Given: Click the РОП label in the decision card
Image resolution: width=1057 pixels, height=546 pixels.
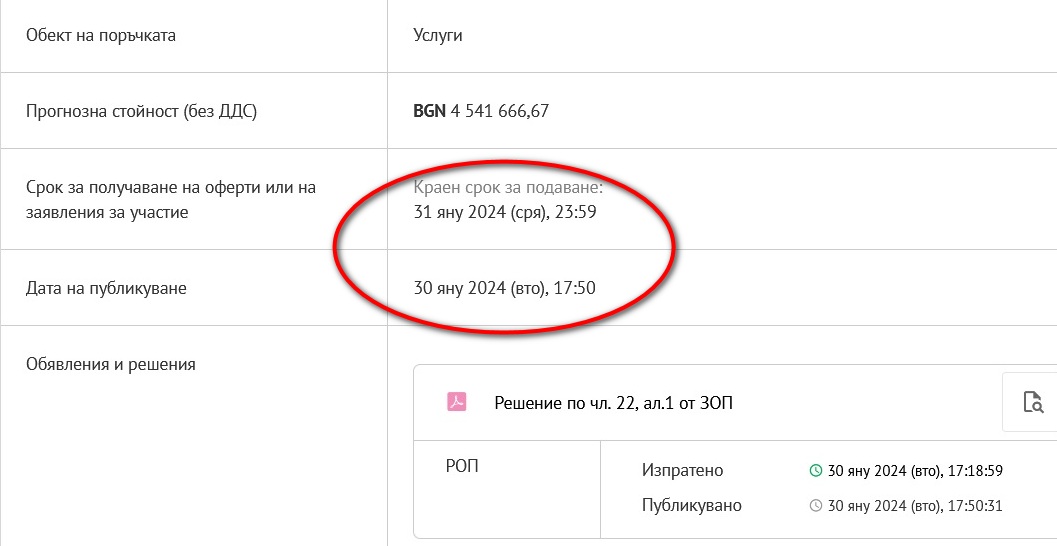Looking at the screenshot, I should 462,466.
